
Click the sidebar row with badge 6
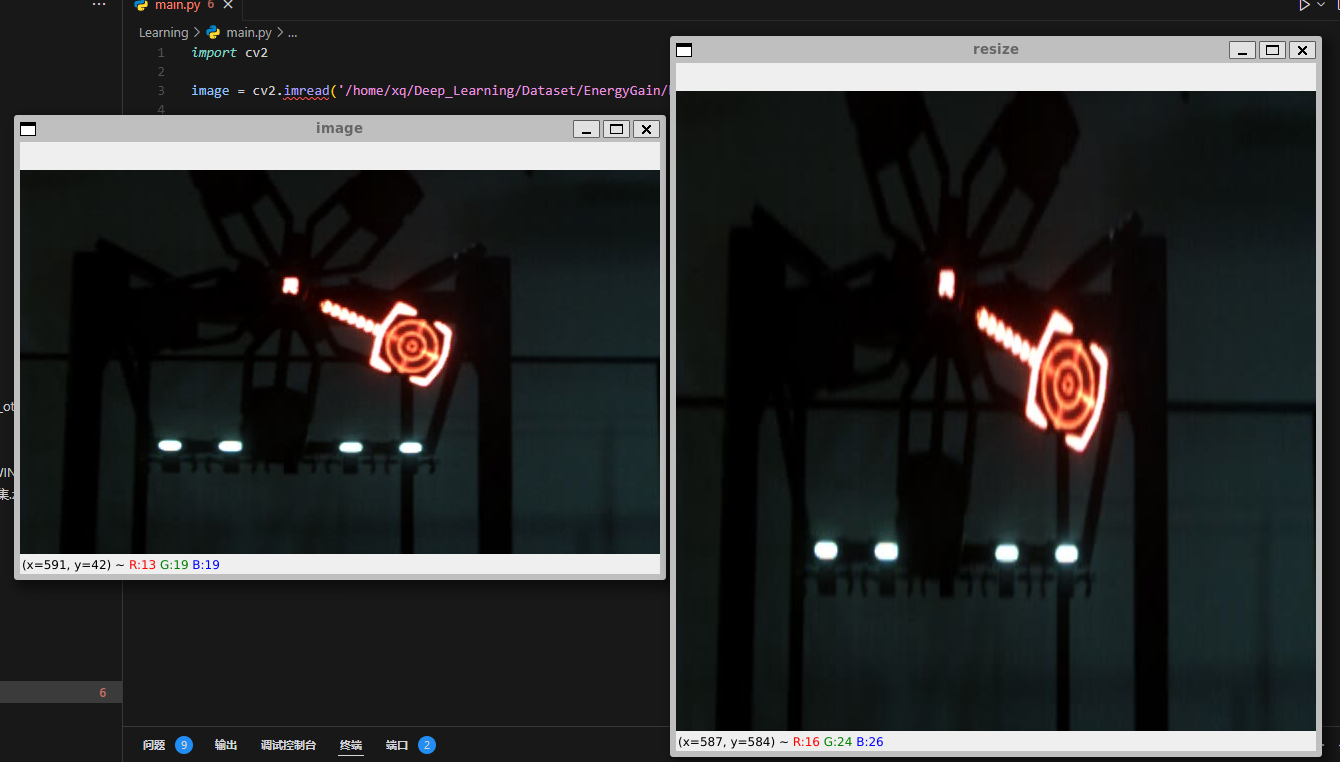click(x=61, y=693)
